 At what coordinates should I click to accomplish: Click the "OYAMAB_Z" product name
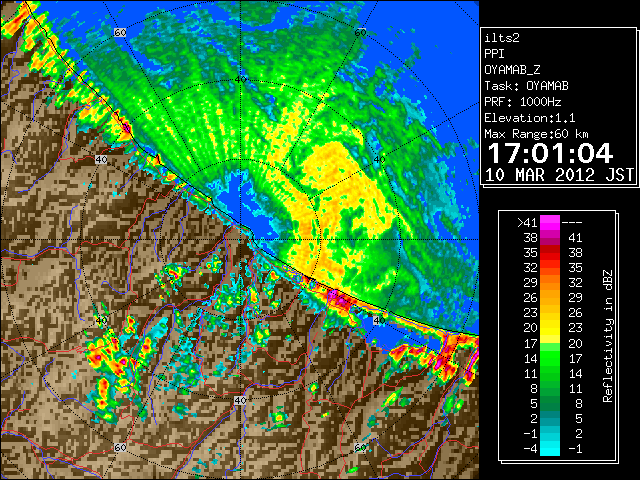click(512, 70)
